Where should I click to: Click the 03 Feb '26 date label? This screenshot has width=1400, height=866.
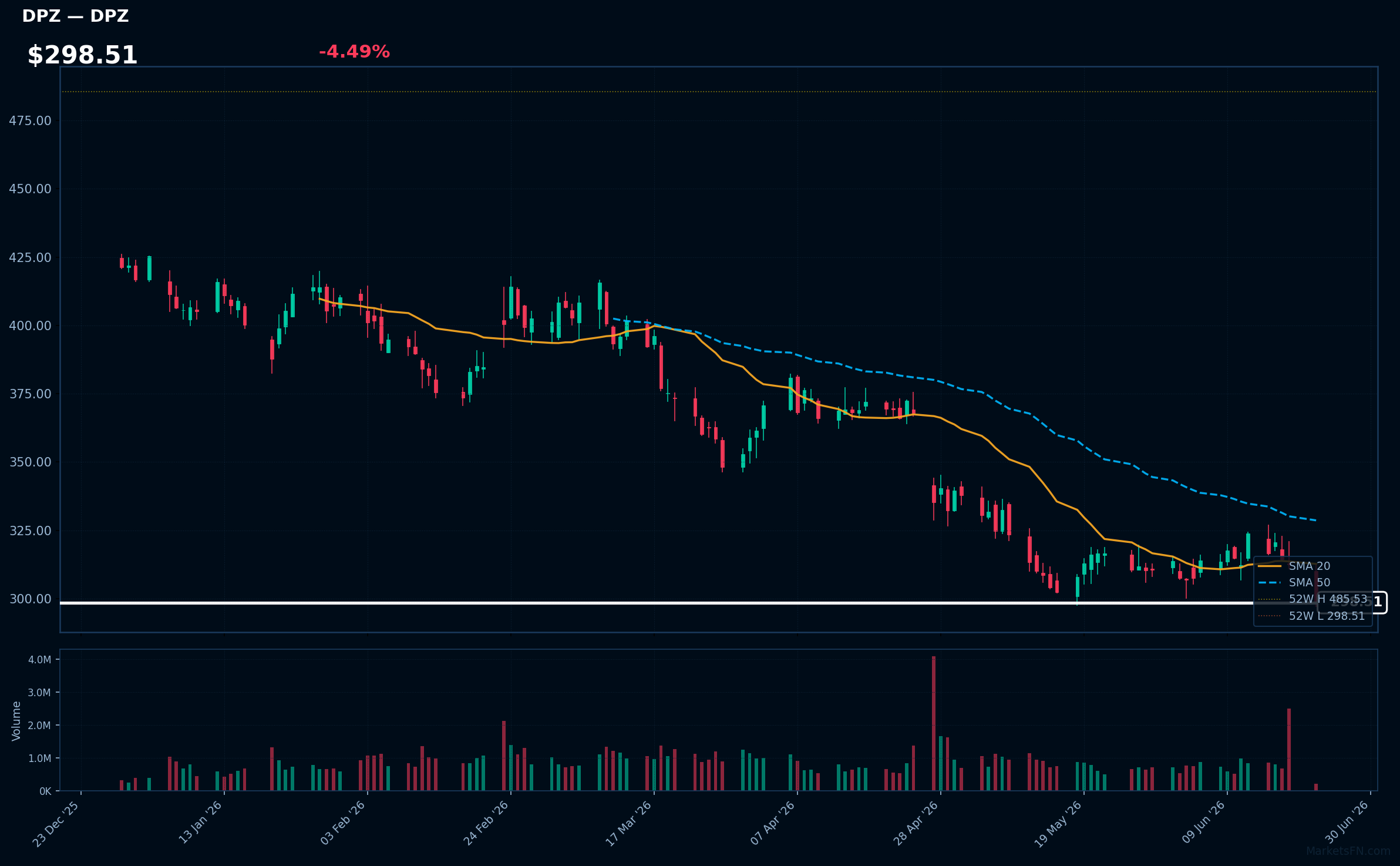pyautogui.click(x=342, y=823)
